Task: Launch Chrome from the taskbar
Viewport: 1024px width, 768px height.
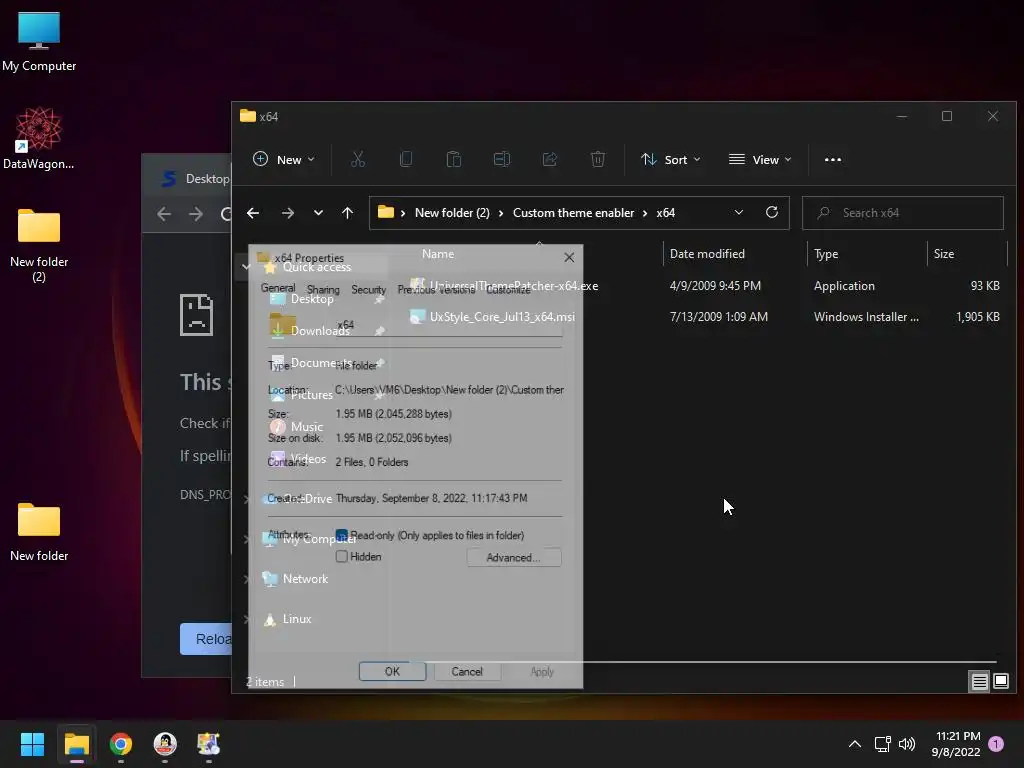Action: pos(120,744)
